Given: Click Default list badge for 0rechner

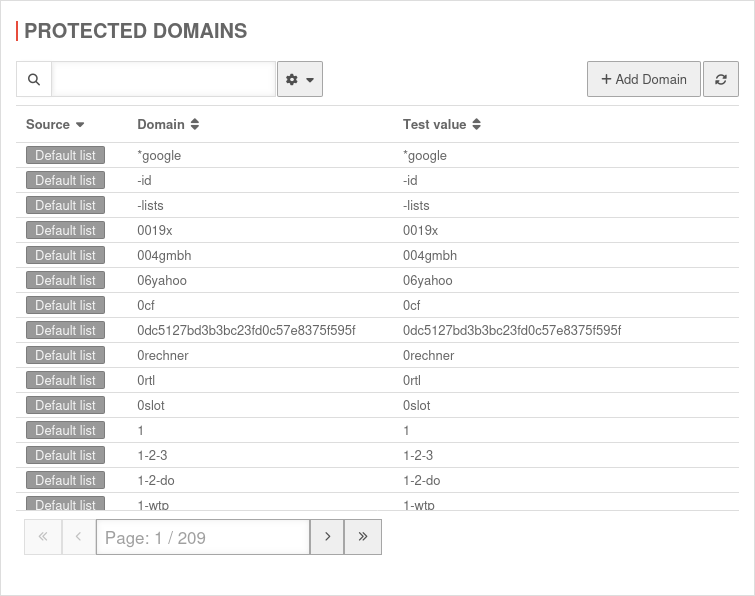Looking at the screenshot, I should tap(65, 355).
